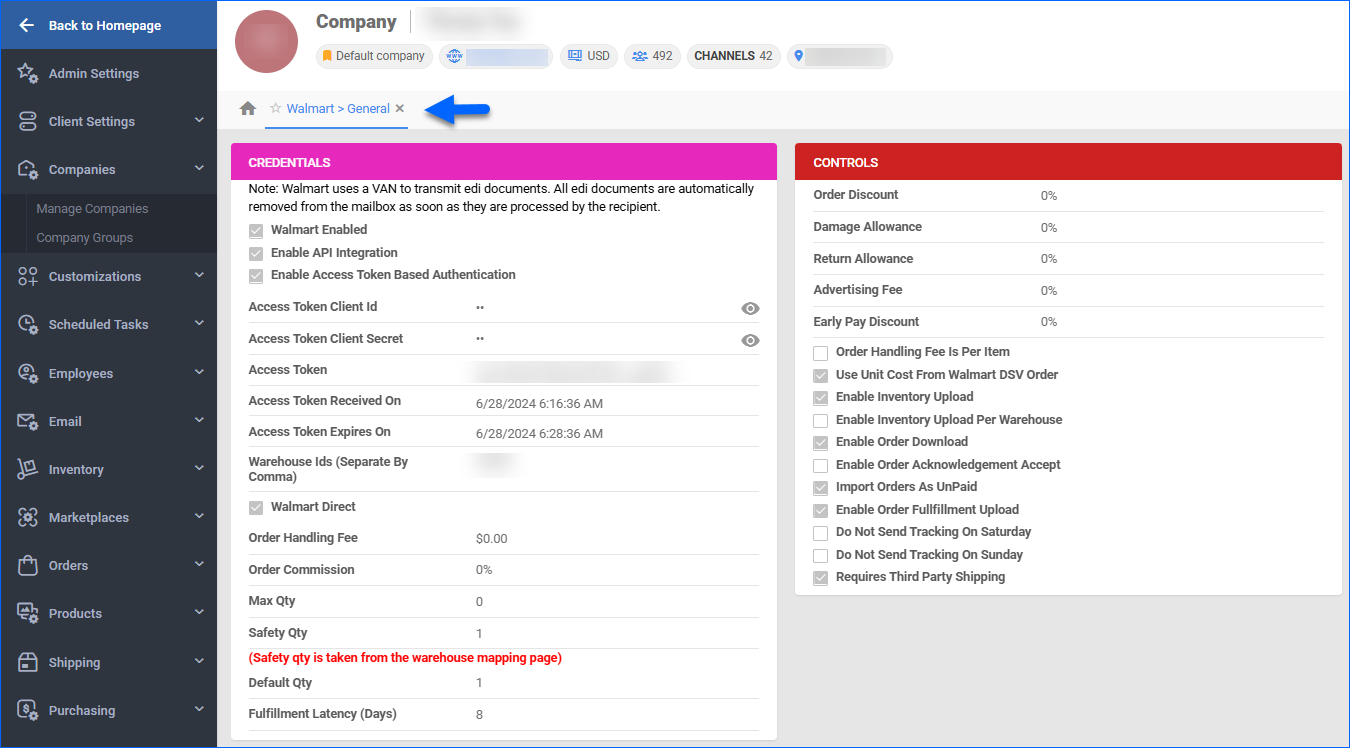The width and height of the screenshot is (1350, 748).
Task: Expand the Scheduled Tasks section
Action: pos(199,324)
